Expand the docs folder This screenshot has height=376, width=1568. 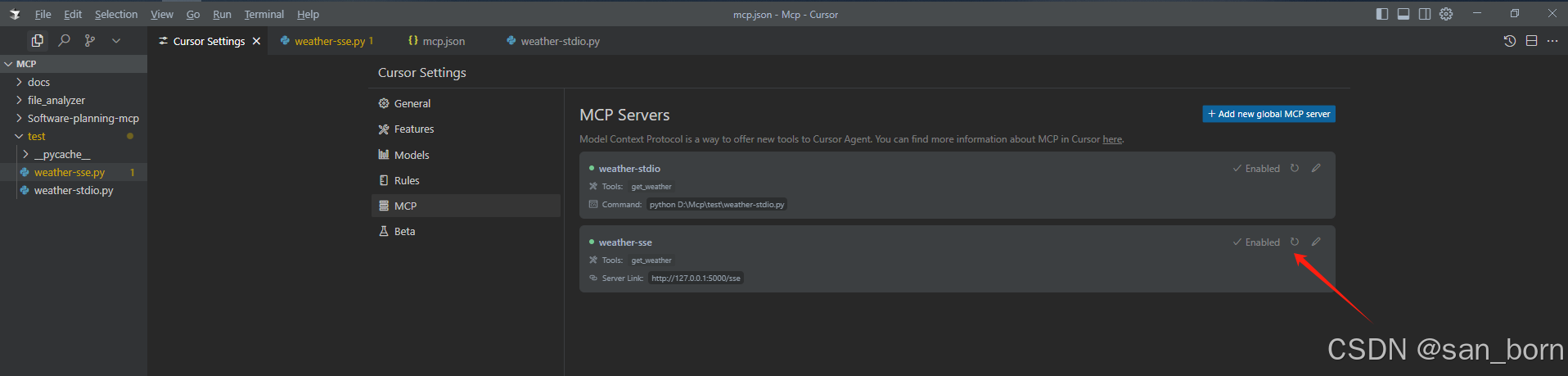point(74,82)
